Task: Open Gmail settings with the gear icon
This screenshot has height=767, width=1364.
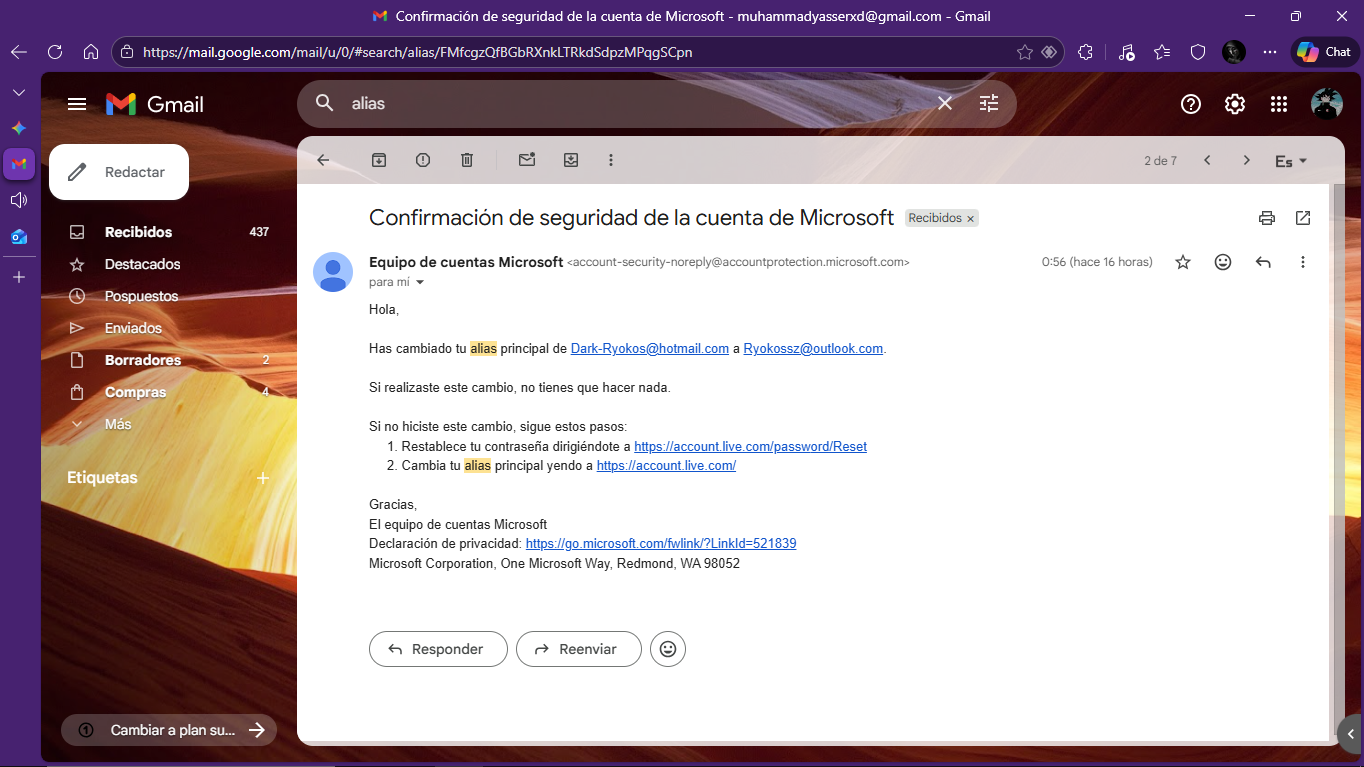Action: 1234,103
